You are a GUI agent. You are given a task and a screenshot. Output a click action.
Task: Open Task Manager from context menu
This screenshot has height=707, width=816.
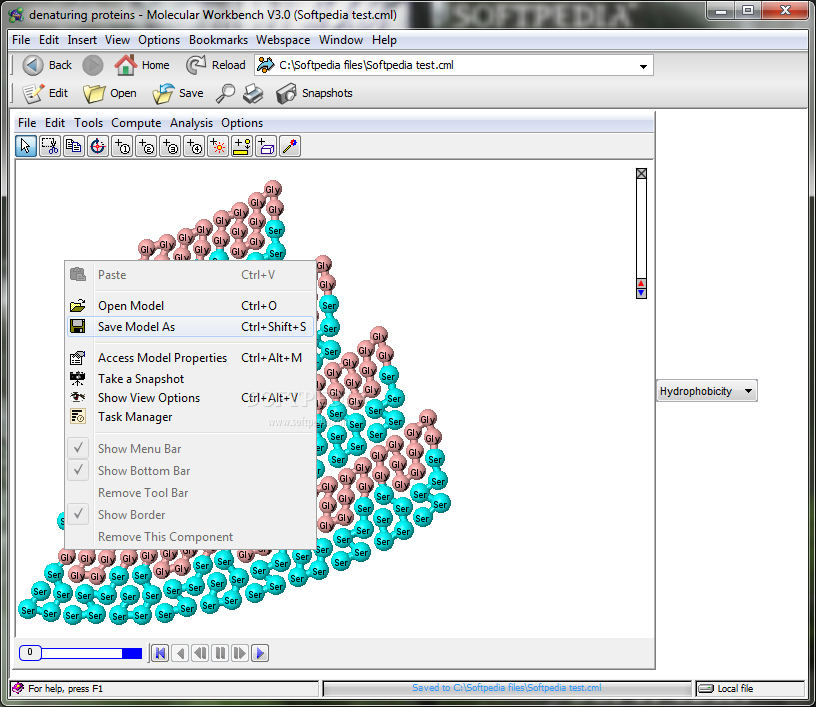pos(190,417)
